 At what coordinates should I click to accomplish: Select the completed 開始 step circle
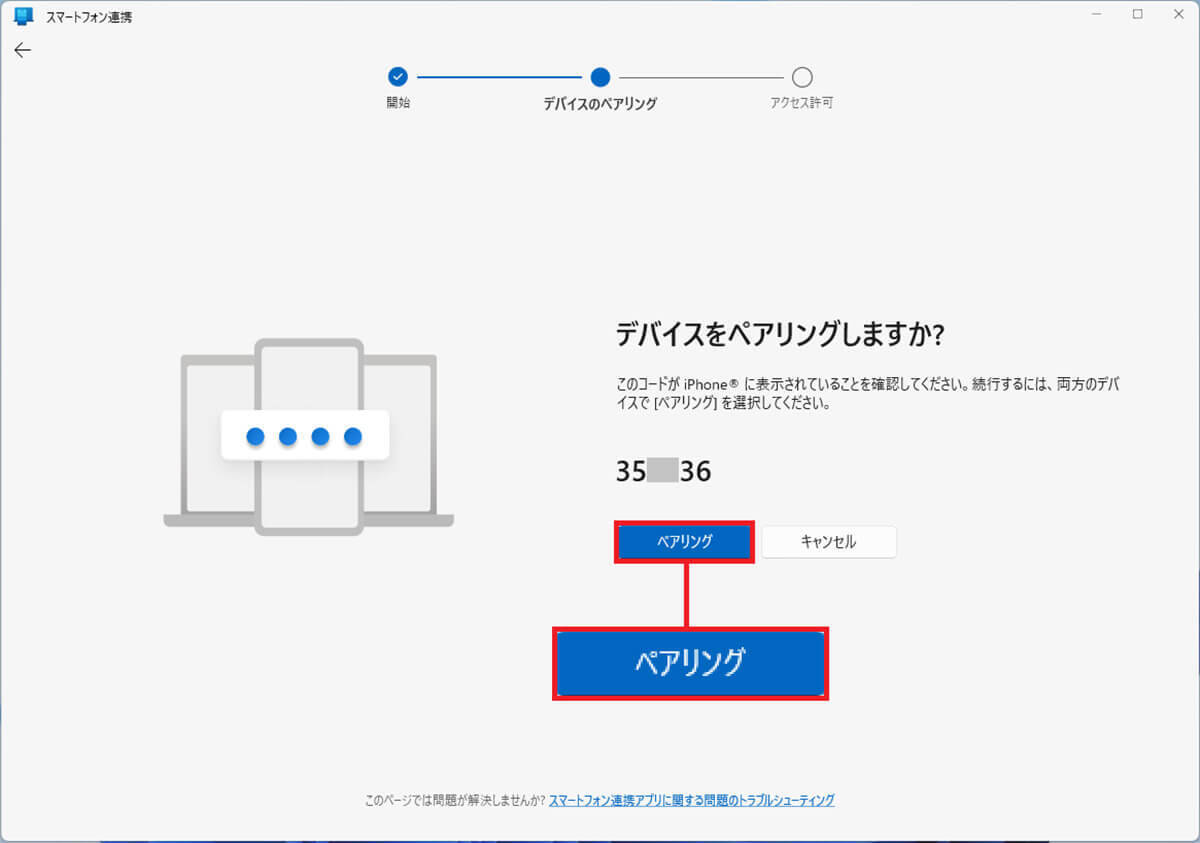tap(398, 77)
